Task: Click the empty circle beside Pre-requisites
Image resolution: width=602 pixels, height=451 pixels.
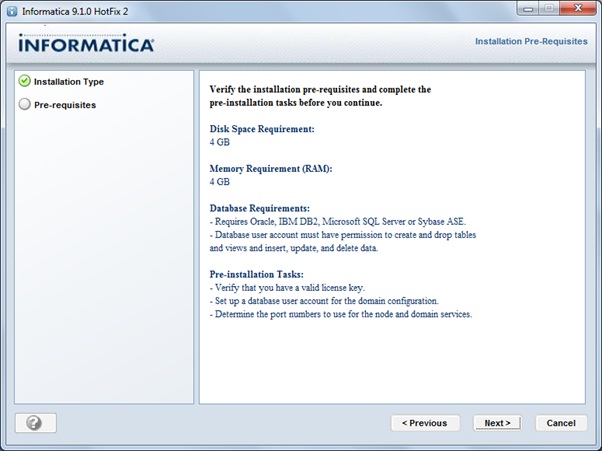Action: 24,104
